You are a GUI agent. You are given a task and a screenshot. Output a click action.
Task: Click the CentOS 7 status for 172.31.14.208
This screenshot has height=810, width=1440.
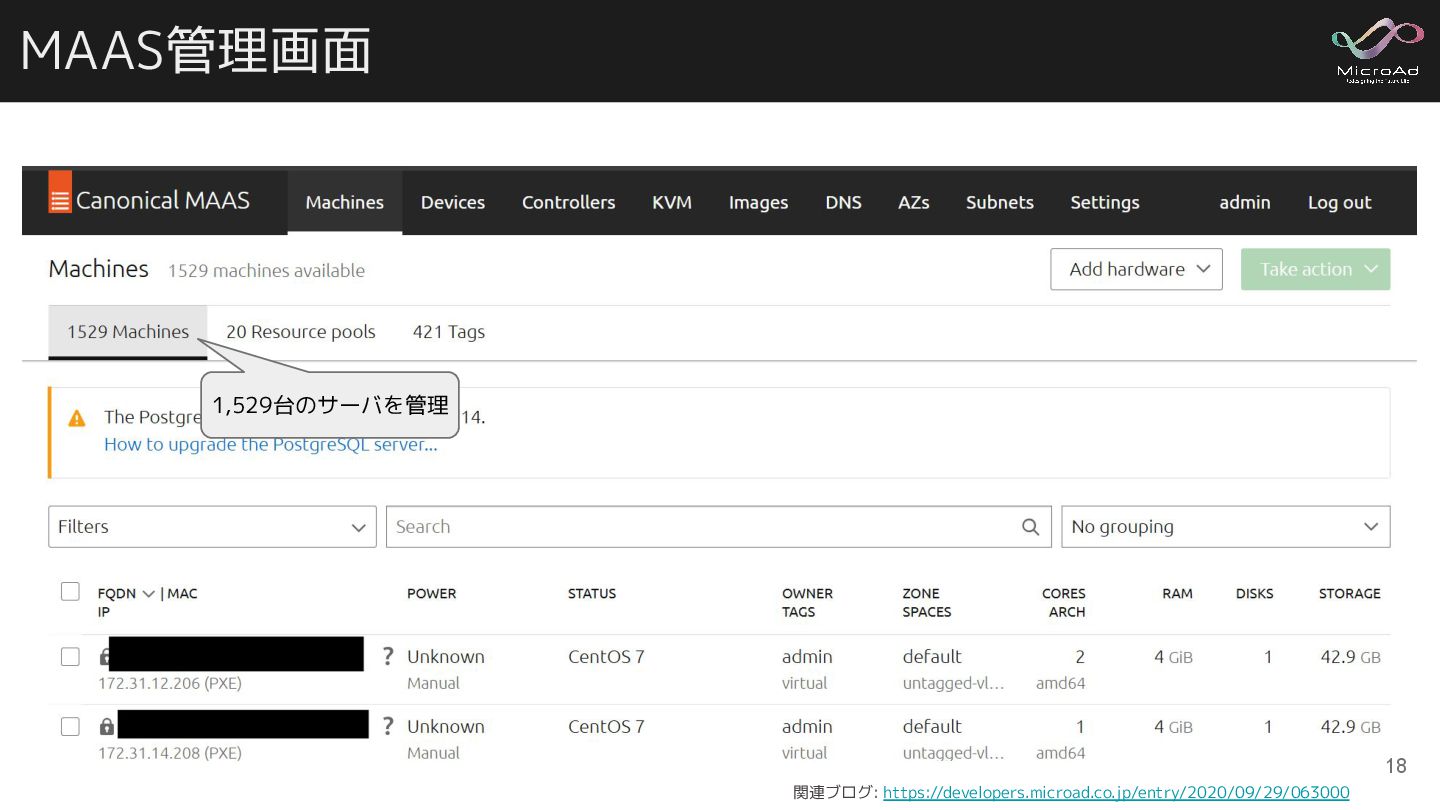606,727
